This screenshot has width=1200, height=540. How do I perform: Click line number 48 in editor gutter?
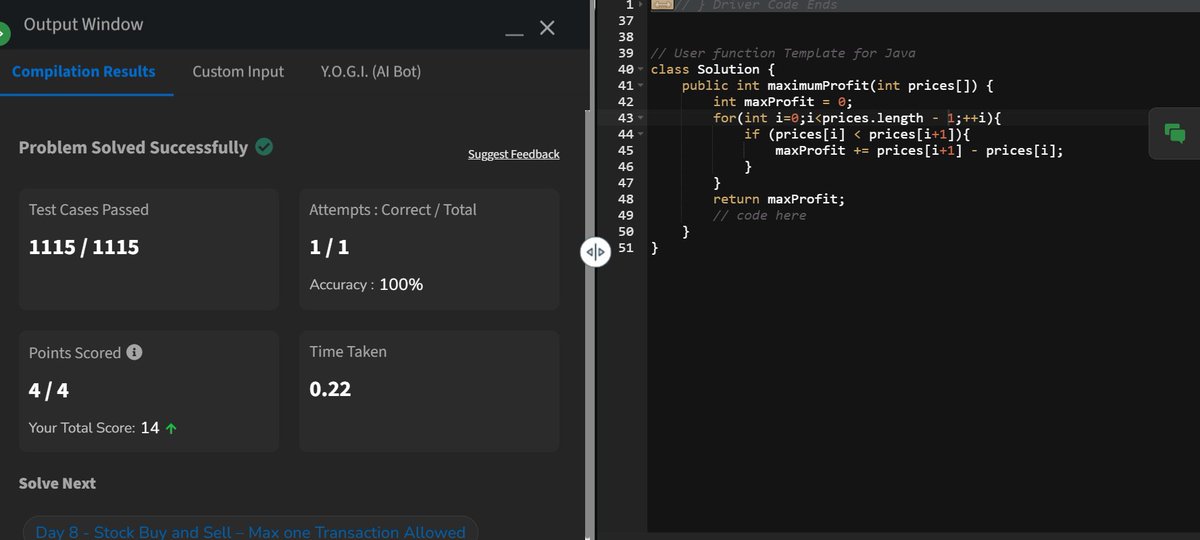pyautogui.click(x=626, y=199)
